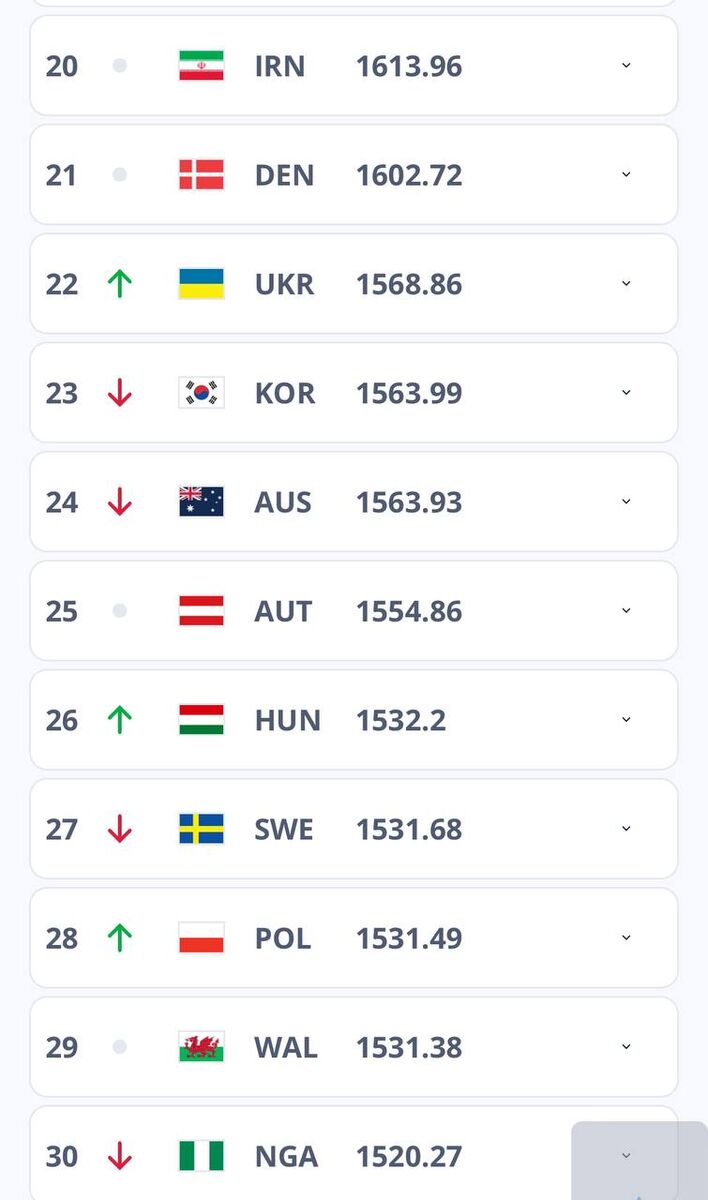Click the red down arrow next to KOR
Screen dimensions: 708x1200
click(x=120, y=393)
